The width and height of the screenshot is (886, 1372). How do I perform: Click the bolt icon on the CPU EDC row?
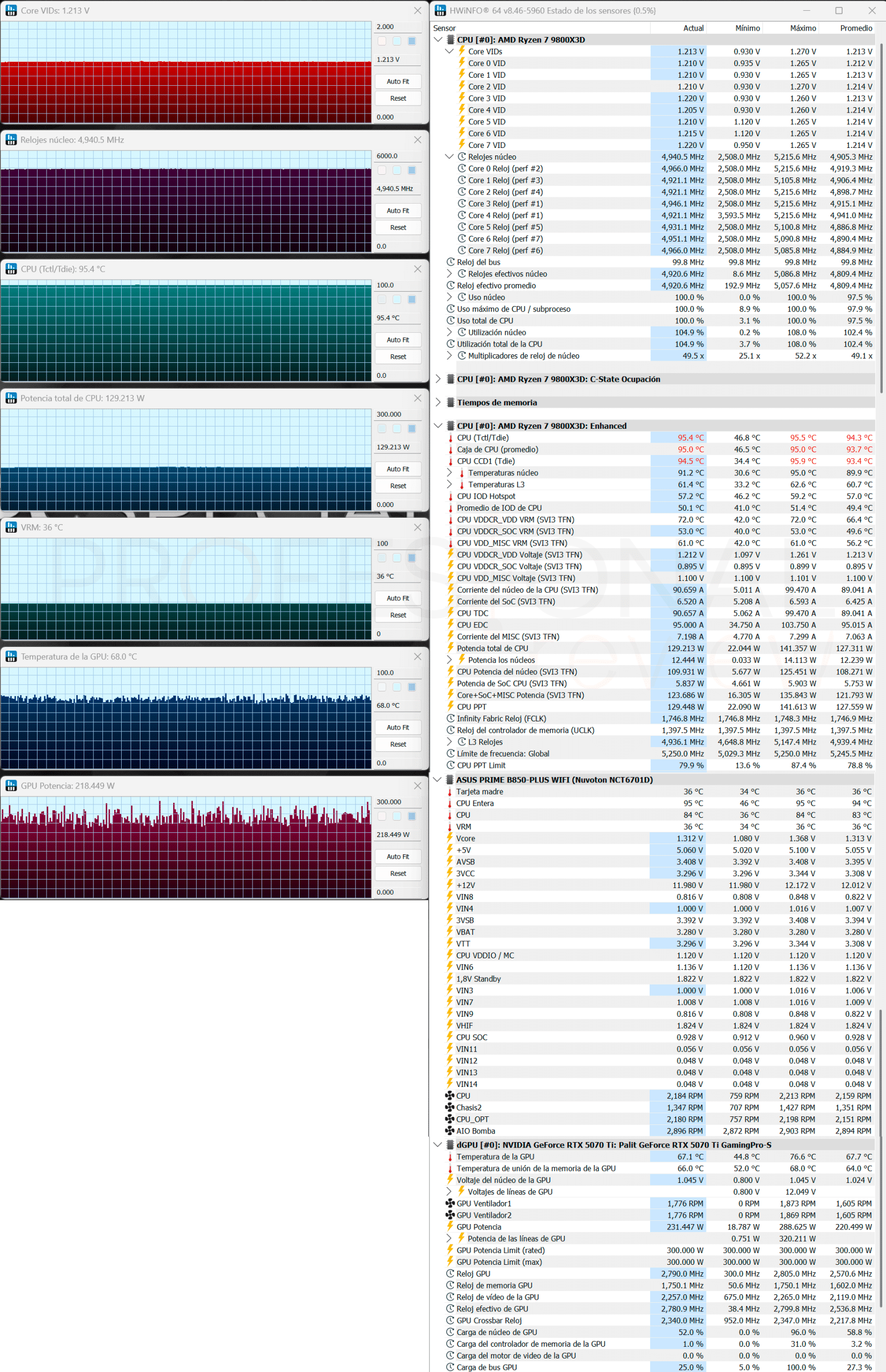click(x=450, y=624)
